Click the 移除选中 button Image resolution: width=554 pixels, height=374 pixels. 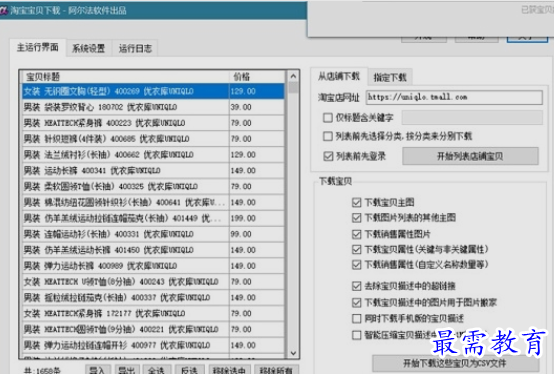point(229,369)
